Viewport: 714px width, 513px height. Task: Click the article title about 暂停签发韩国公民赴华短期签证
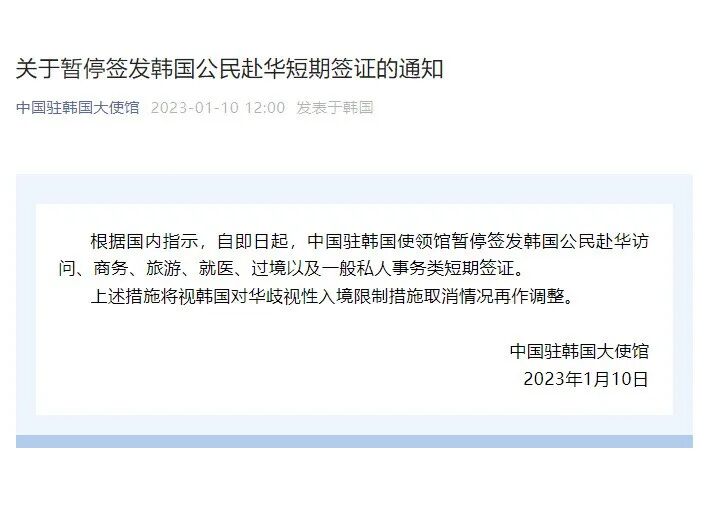(x=230, y=69)
